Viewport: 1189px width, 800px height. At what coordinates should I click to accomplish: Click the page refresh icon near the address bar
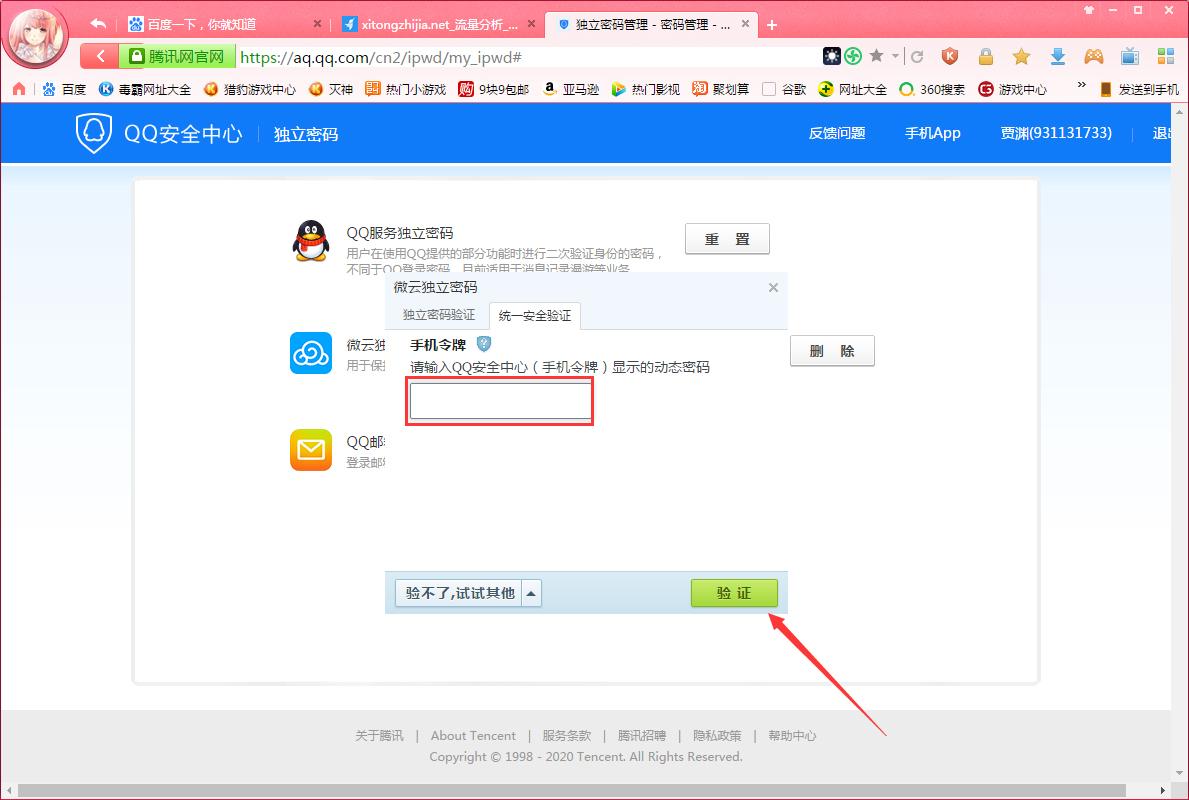(916, 58)
